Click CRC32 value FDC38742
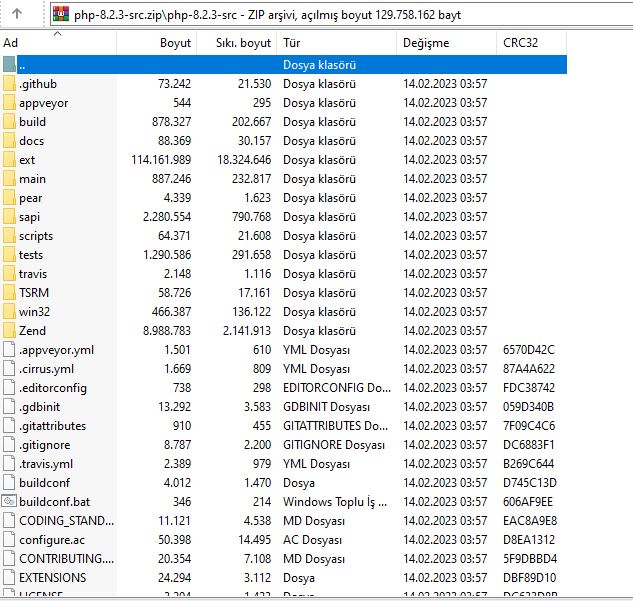Image resolution: width=633 pixels, height=601 pixels. tap(529, 387)
